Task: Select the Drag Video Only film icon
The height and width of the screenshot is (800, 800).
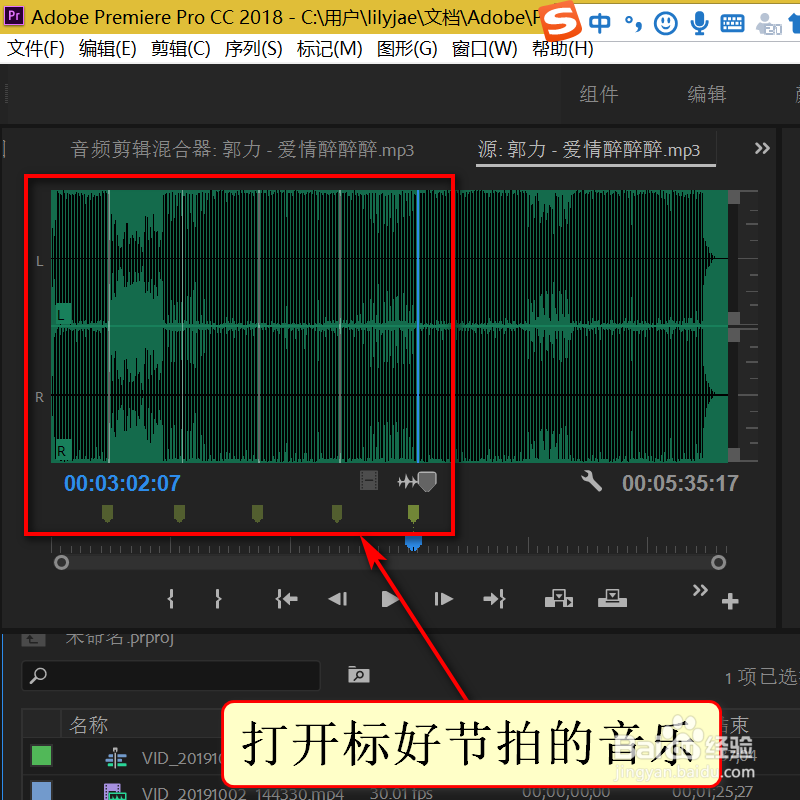Action: (x=368, y=481)
